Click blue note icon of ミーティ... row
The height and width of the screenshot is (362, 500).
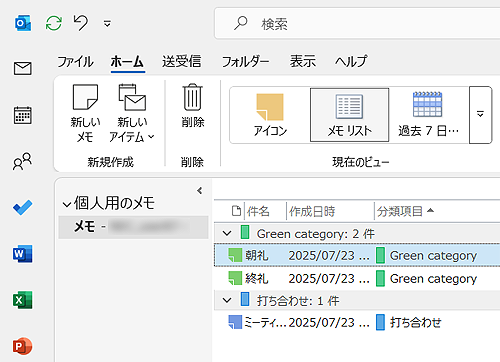point(235,322)
